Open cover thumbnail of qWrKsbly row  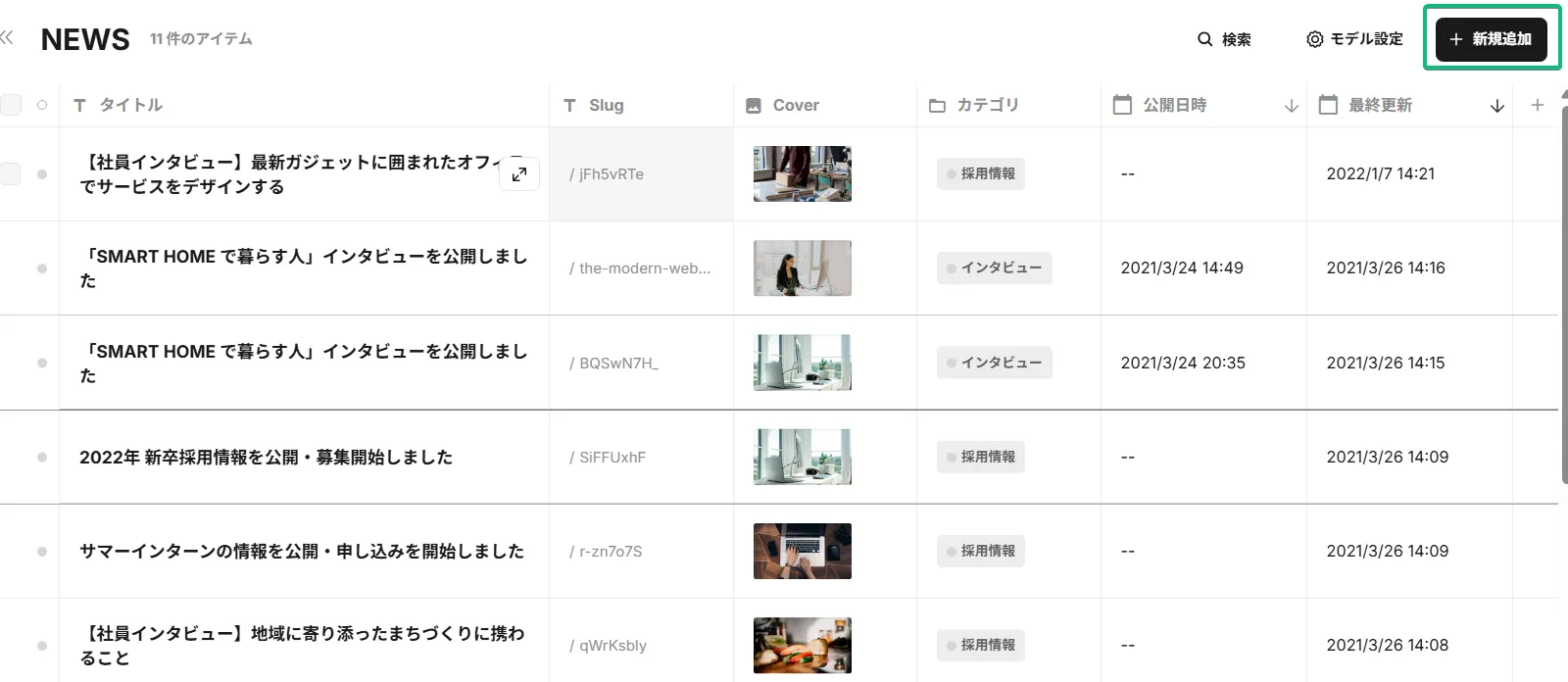[803, 645]
